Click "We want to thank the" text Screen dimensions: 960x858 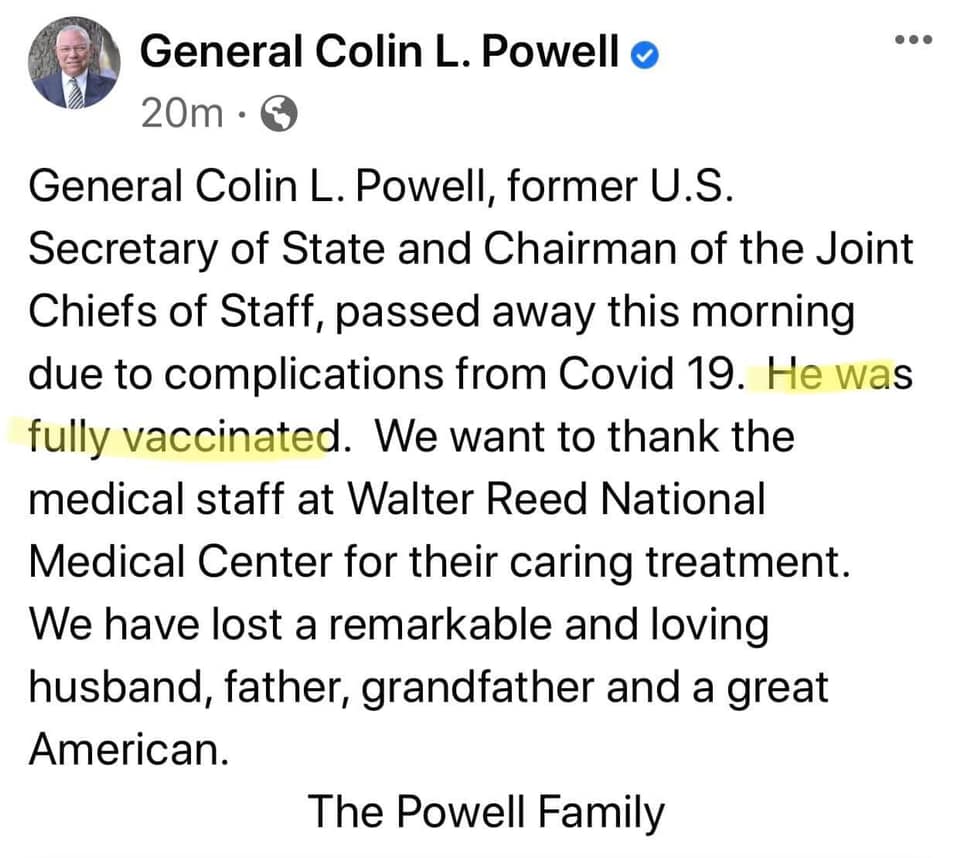point(585,436)
